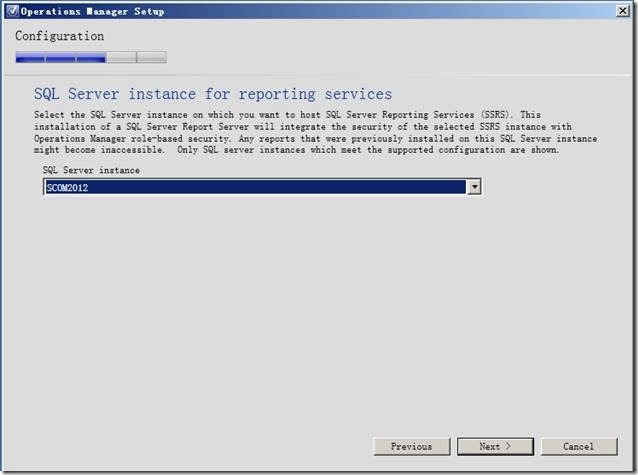
Task: Click the Configuration progress bar
Action: click(x=91, y=57)
